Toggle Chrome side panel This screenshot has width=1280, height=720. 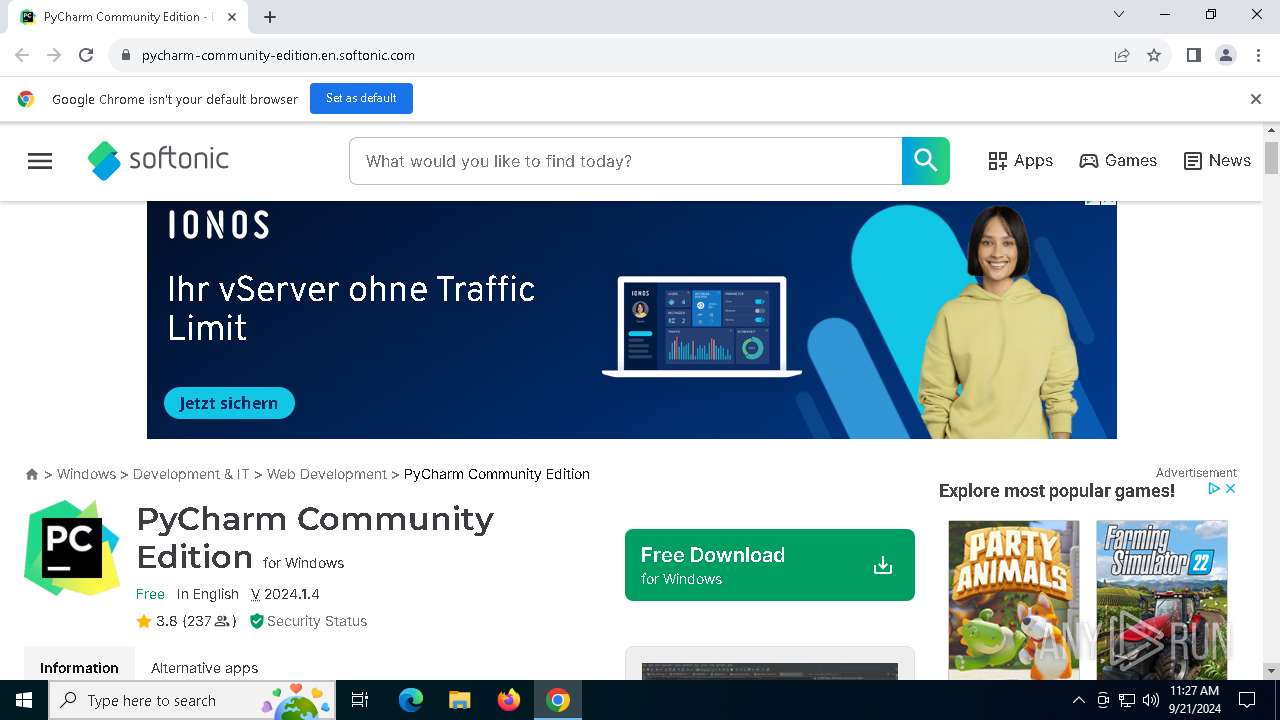click(x=1194, y=55)
